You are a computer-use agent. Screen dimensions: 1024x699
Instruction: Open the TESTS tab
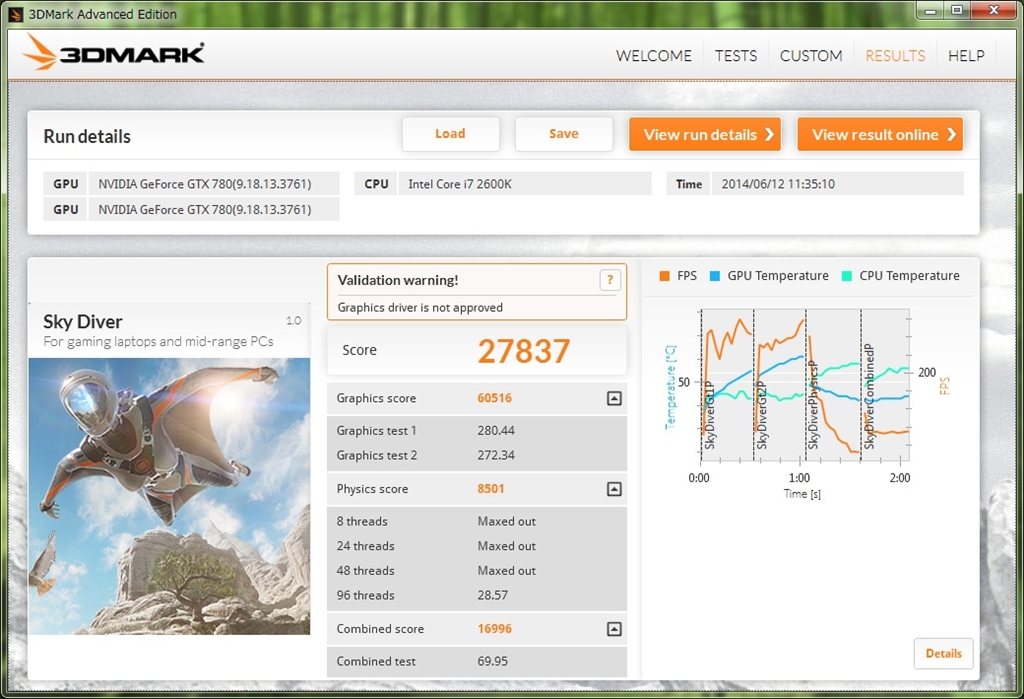[736, 56]
